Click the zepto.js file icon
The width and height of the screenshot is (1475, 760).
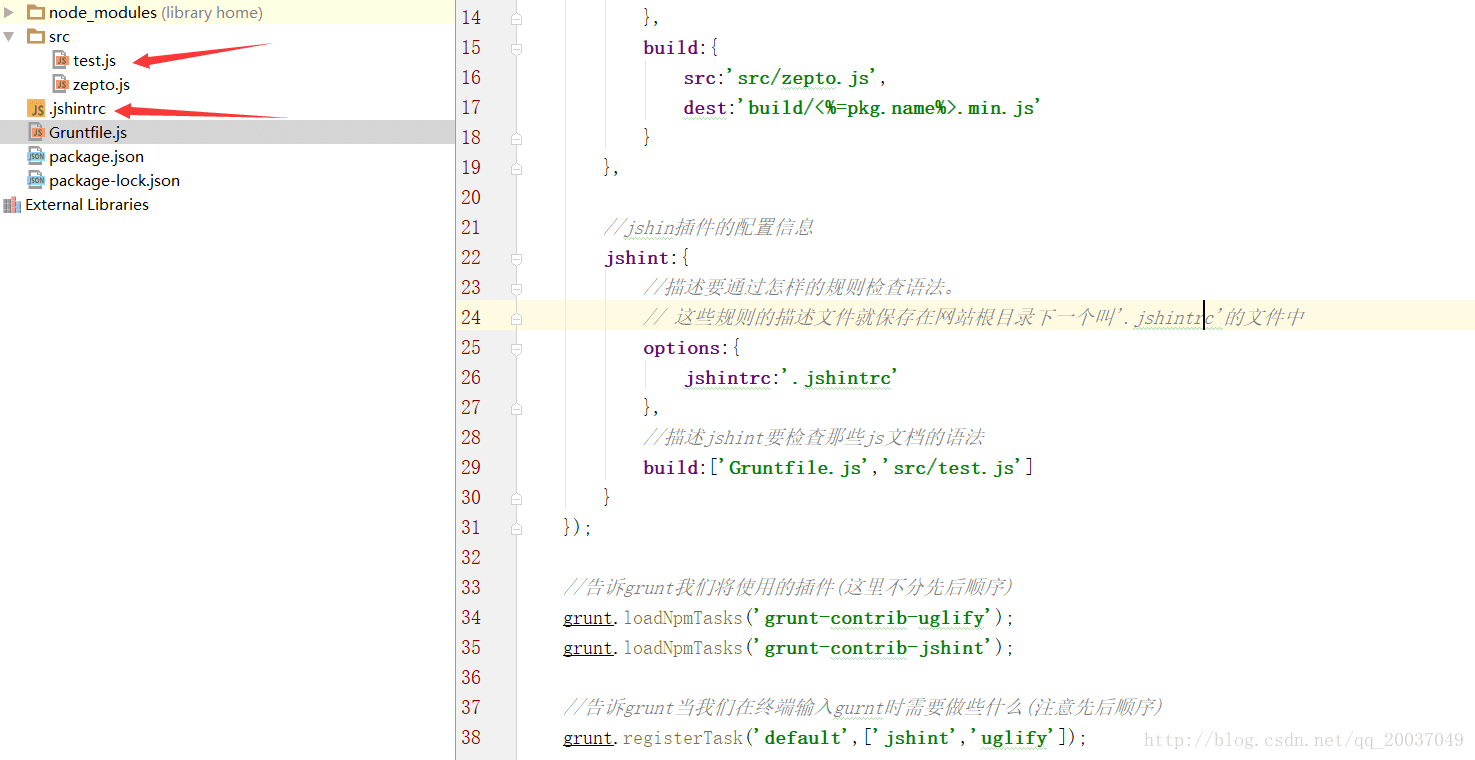(x=61, y=85)
